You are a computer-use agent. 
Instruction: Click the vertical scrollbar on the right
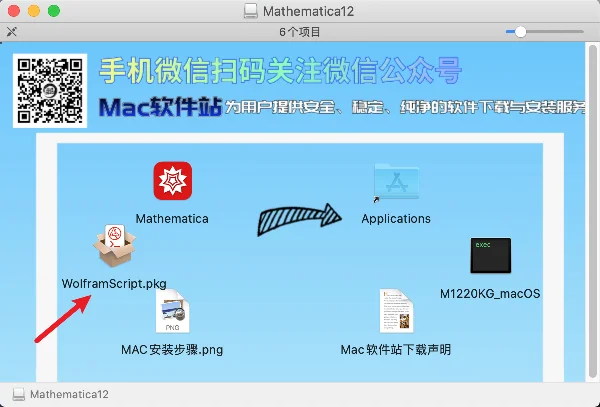593,212
